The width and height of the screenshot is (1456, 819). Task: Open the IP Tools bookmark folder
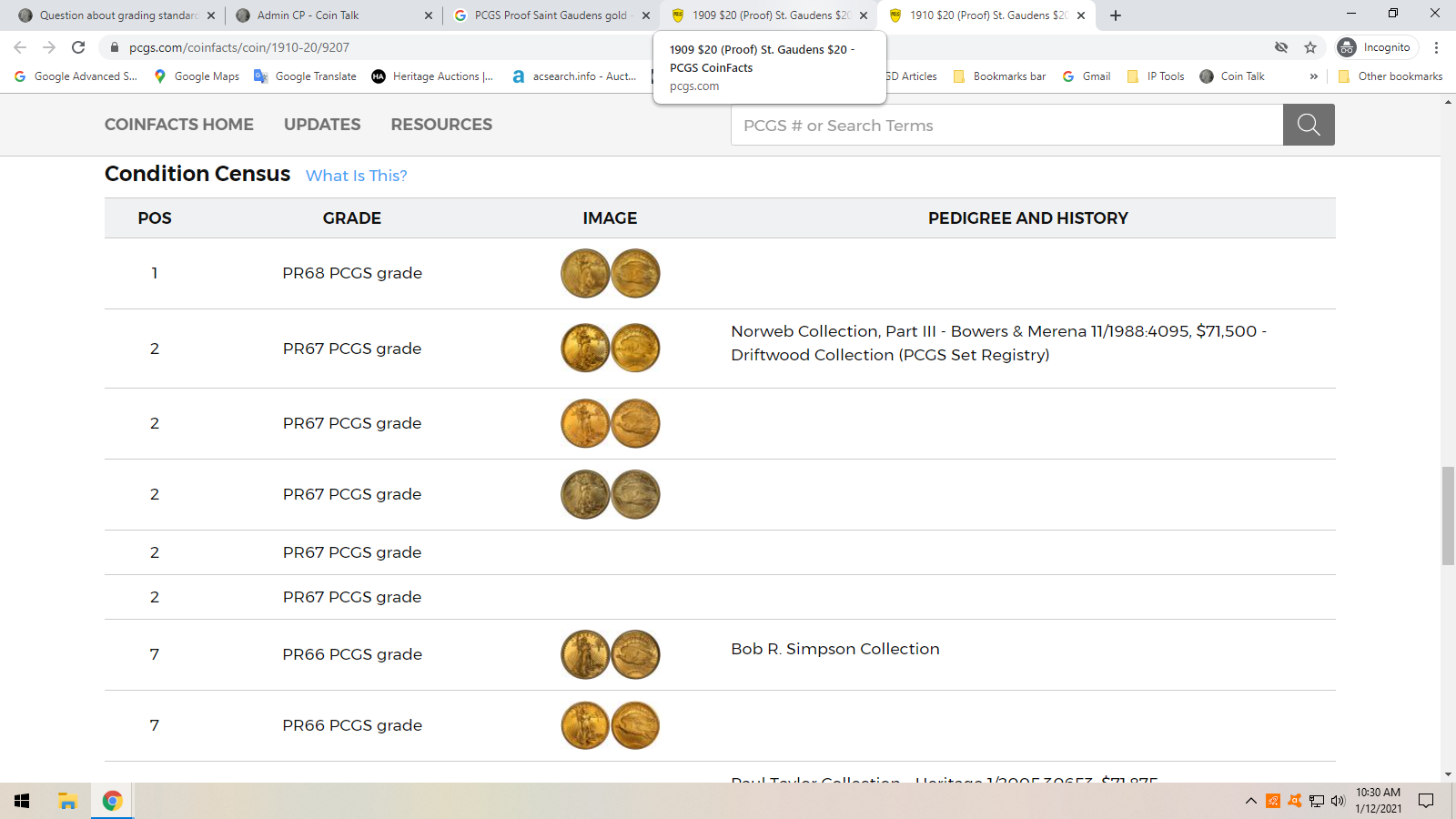1156,76
